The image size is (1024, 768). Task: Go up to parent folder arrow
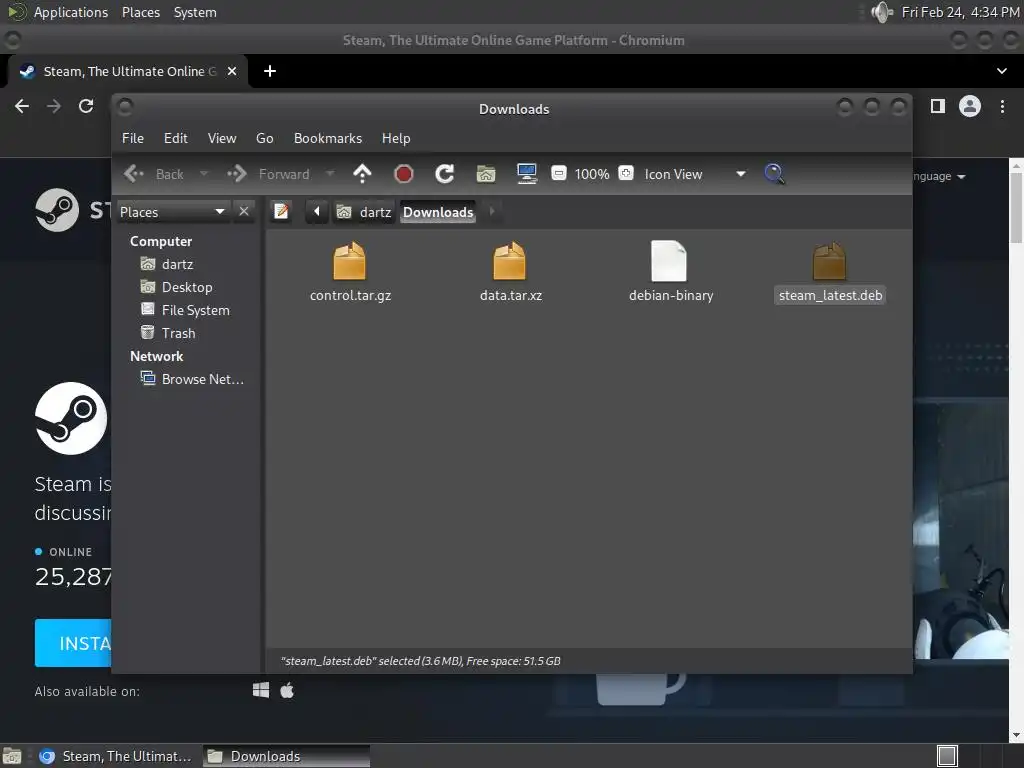pyautogui.click(x=362, y=174)
